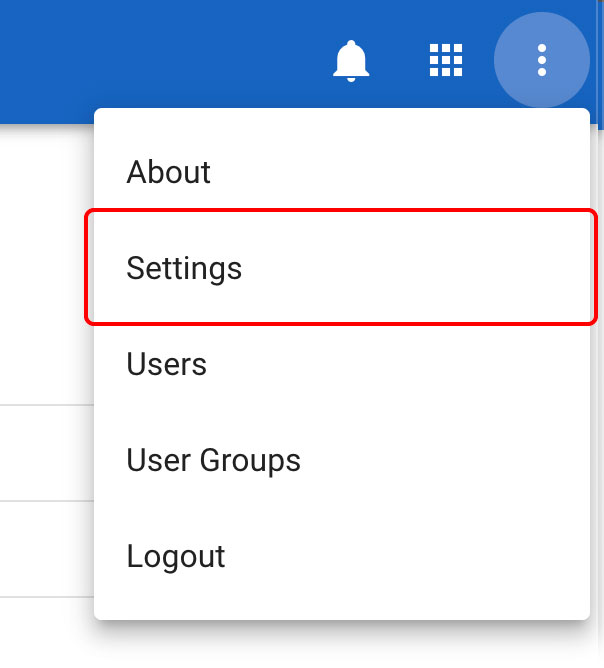Open the apps grid launcher
Screen dimensions: 604x668
[x=446, y=61]
